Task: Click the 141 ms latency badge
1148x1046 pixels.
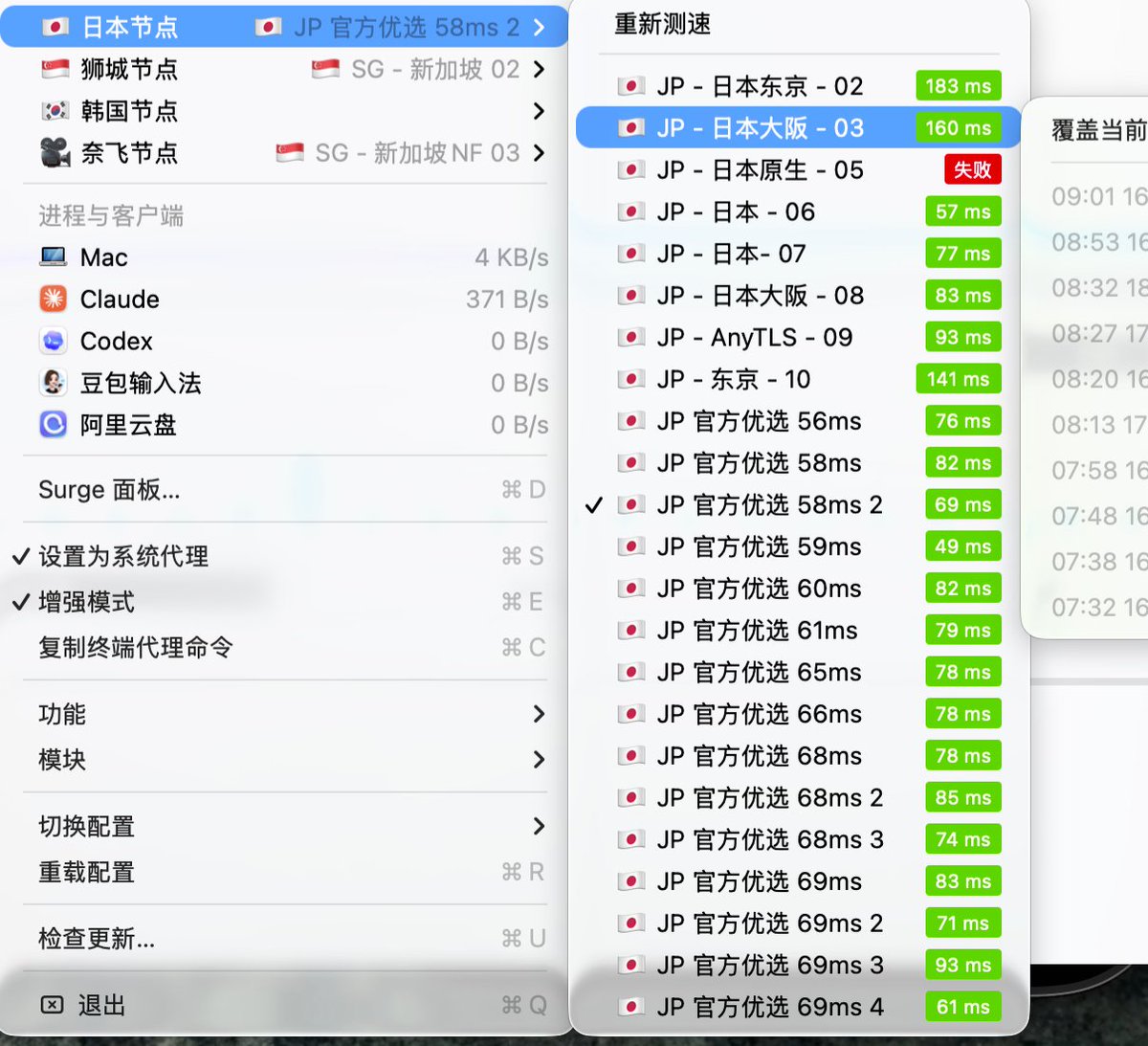Action: [959, 379]
